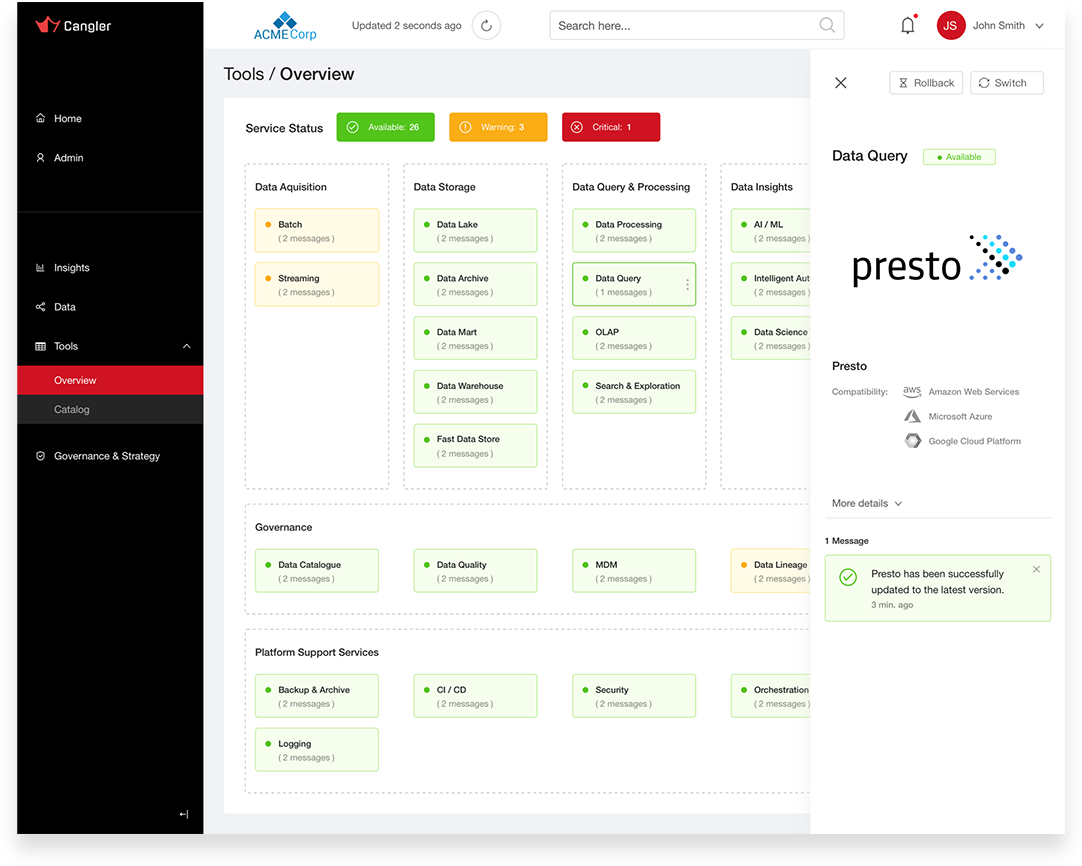The image size is (1082, 866).
Task: Open notifications bell
Action: tap(908, 26)
